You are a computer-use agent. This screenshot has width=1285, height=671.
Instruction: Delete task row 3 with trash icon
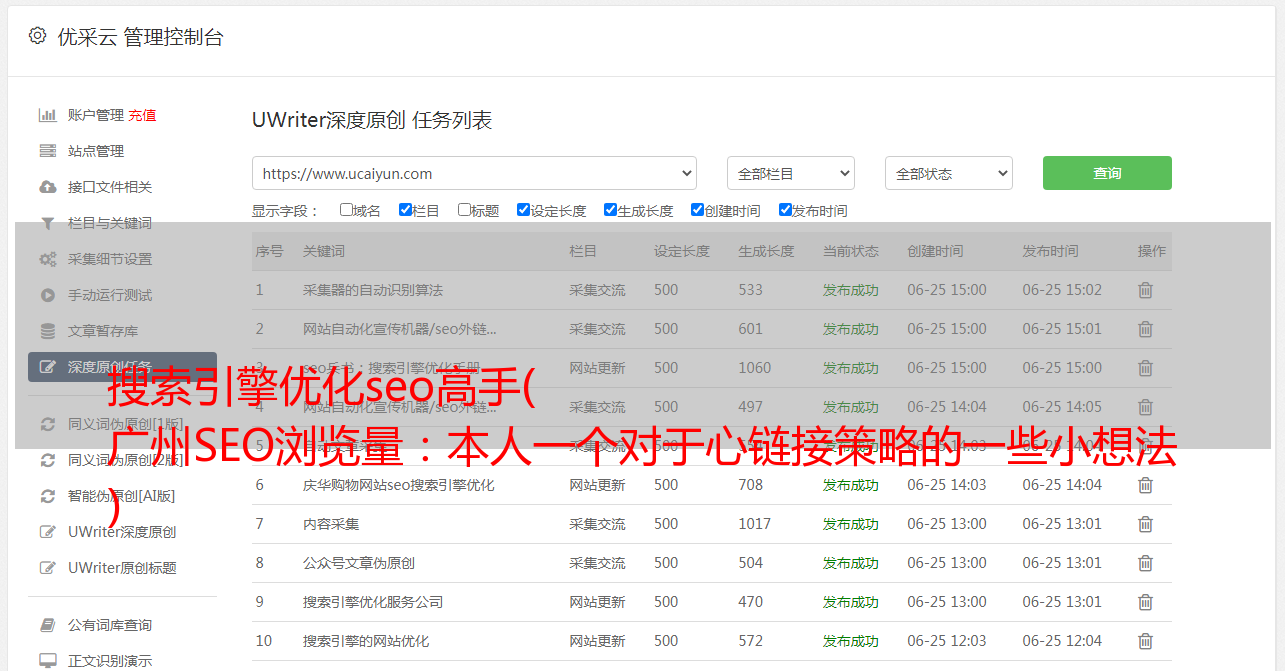coord(1145,368)
